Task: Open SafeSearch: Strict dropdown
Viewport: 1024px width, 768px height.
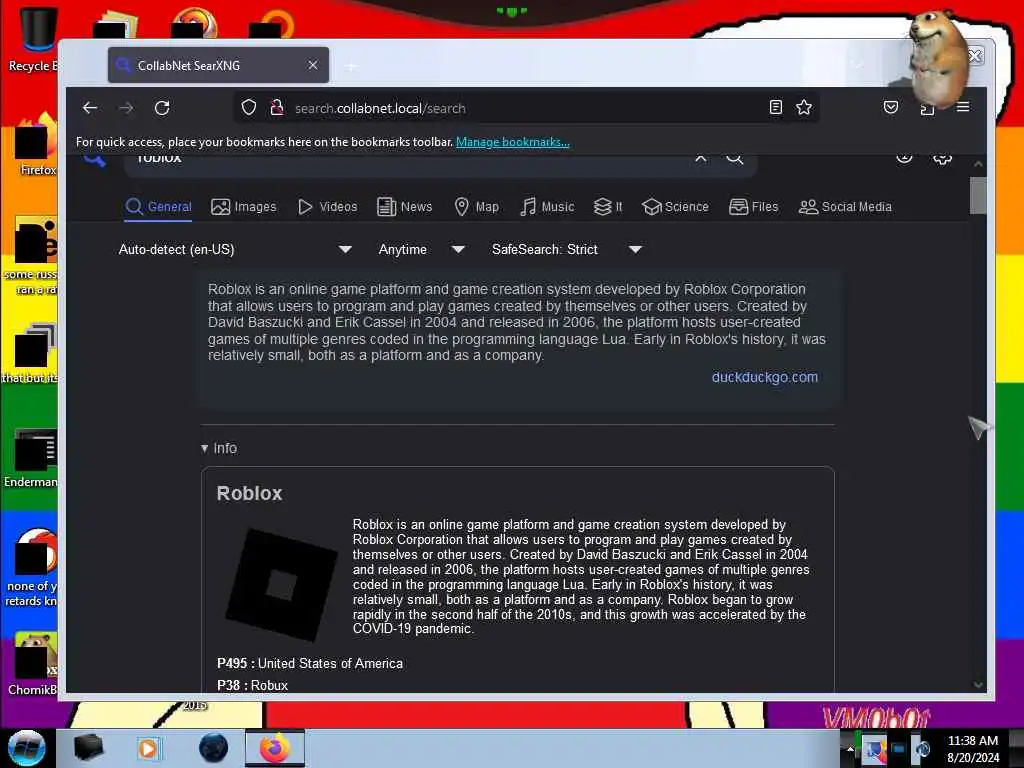Action: pos(567,249)
